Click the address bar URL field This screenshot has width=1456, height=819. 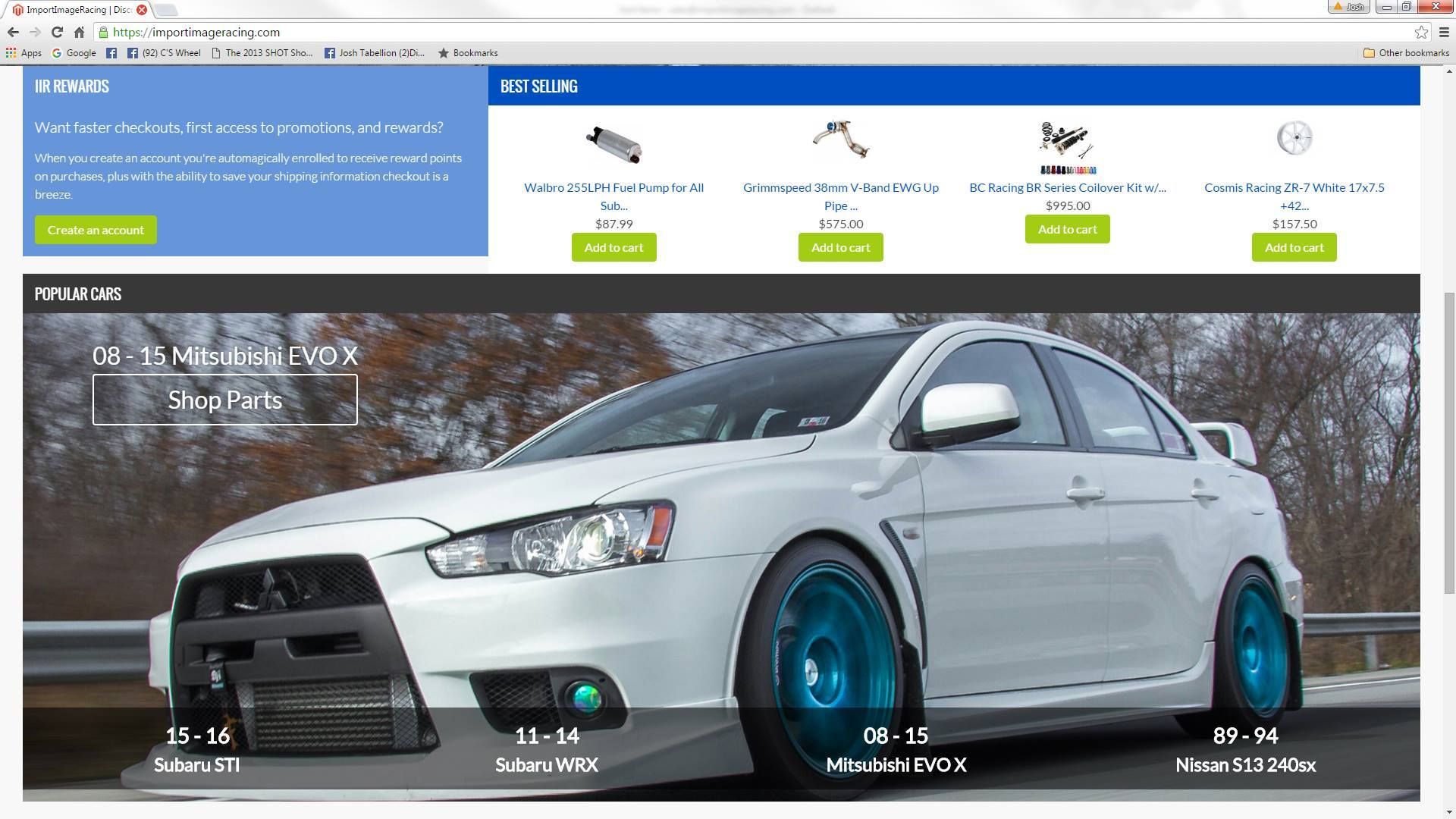click(x=758, y=32)
